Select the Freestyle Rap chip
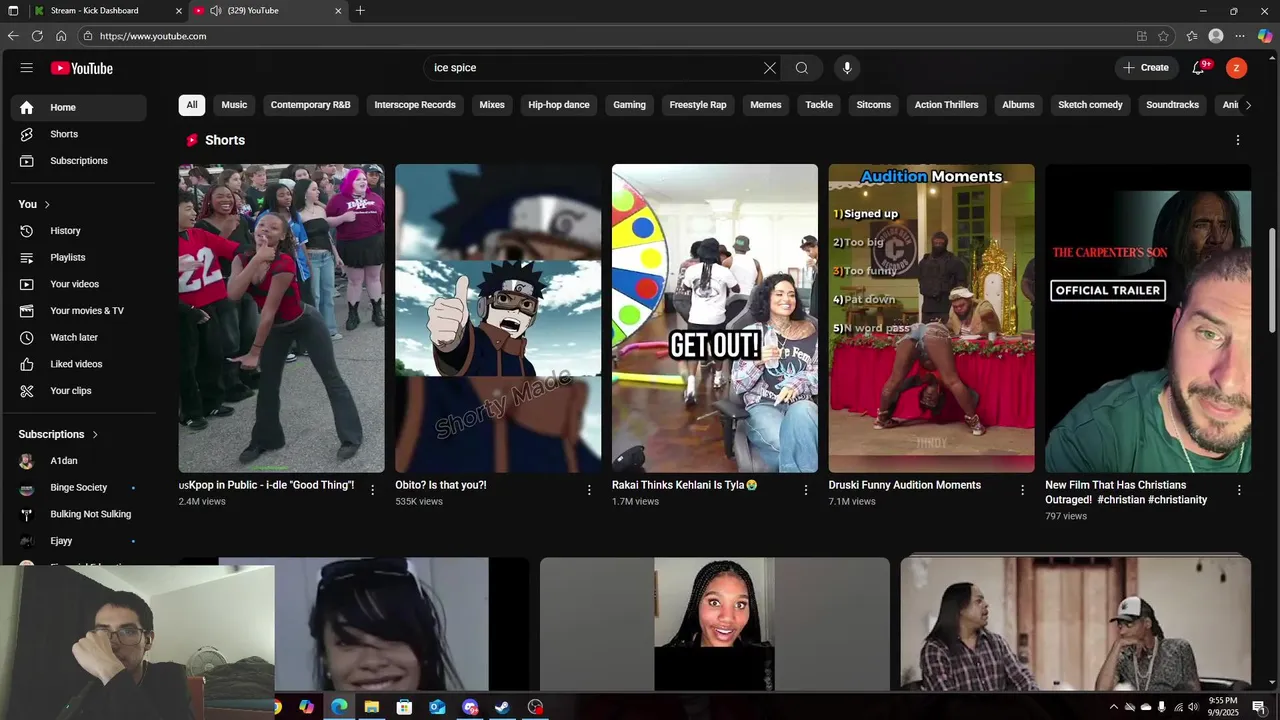Viewport: 1280px width, 720px height. [x=698, y=105]
